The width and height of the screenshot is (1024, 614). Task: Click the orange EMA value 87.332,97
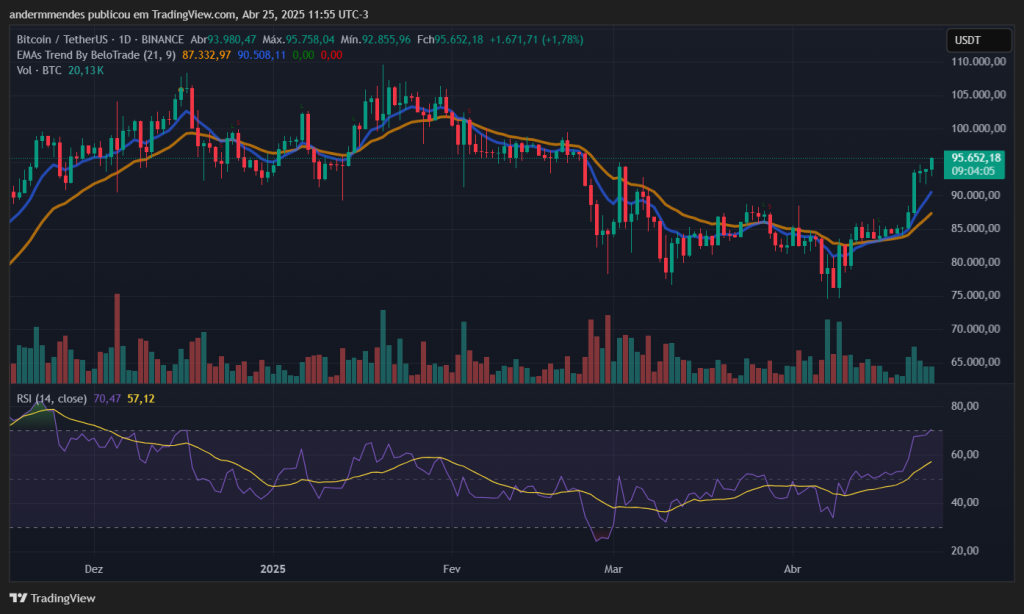[206, 55]
